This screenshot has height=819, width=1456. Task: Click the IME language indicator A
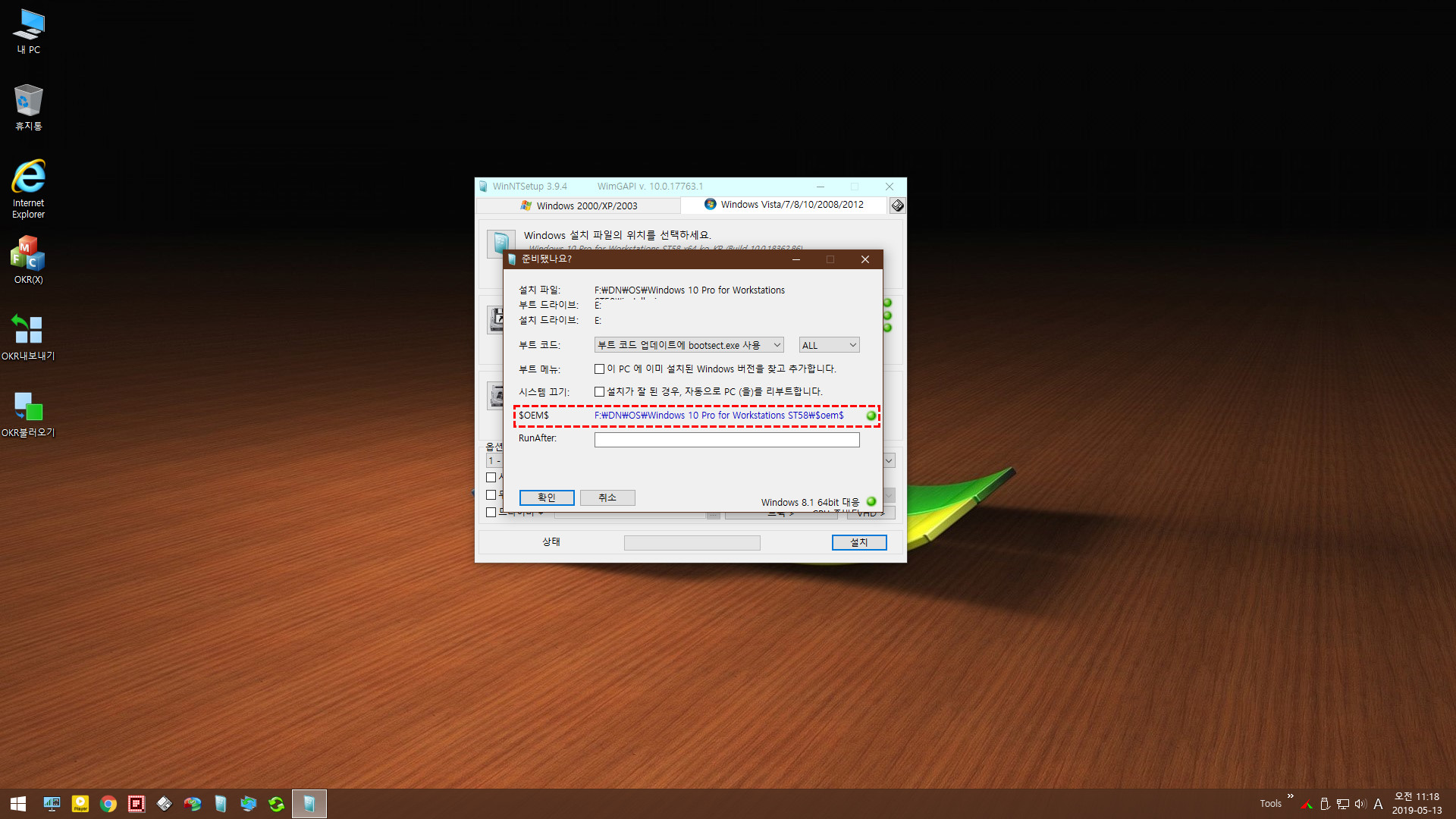point(1378,804)
